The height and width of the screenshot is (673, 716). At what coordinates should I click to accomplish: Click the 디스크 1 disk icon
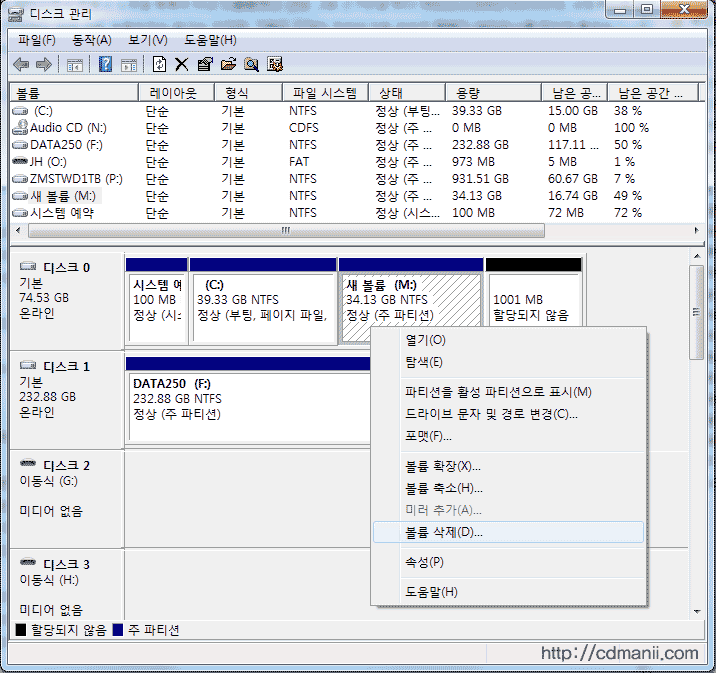tap(28, 365)
